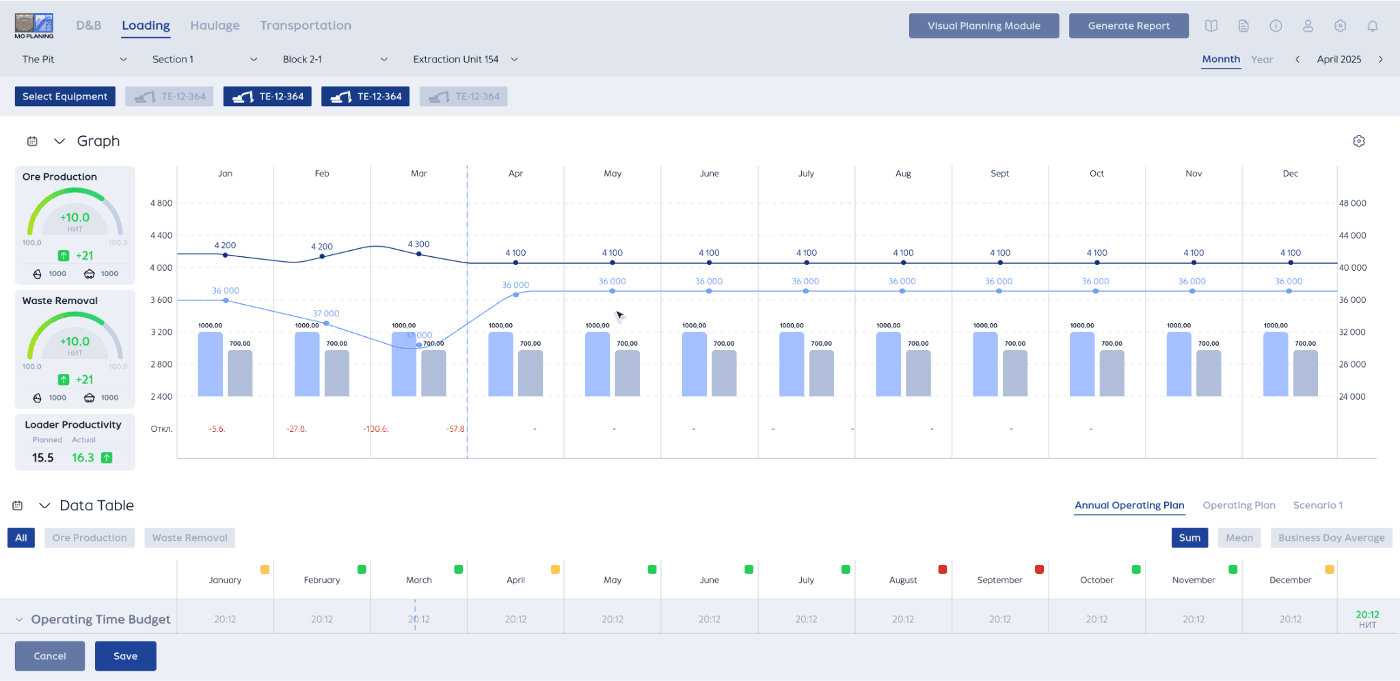
Task: Open the user profile icon
Action: (1307, 26)
